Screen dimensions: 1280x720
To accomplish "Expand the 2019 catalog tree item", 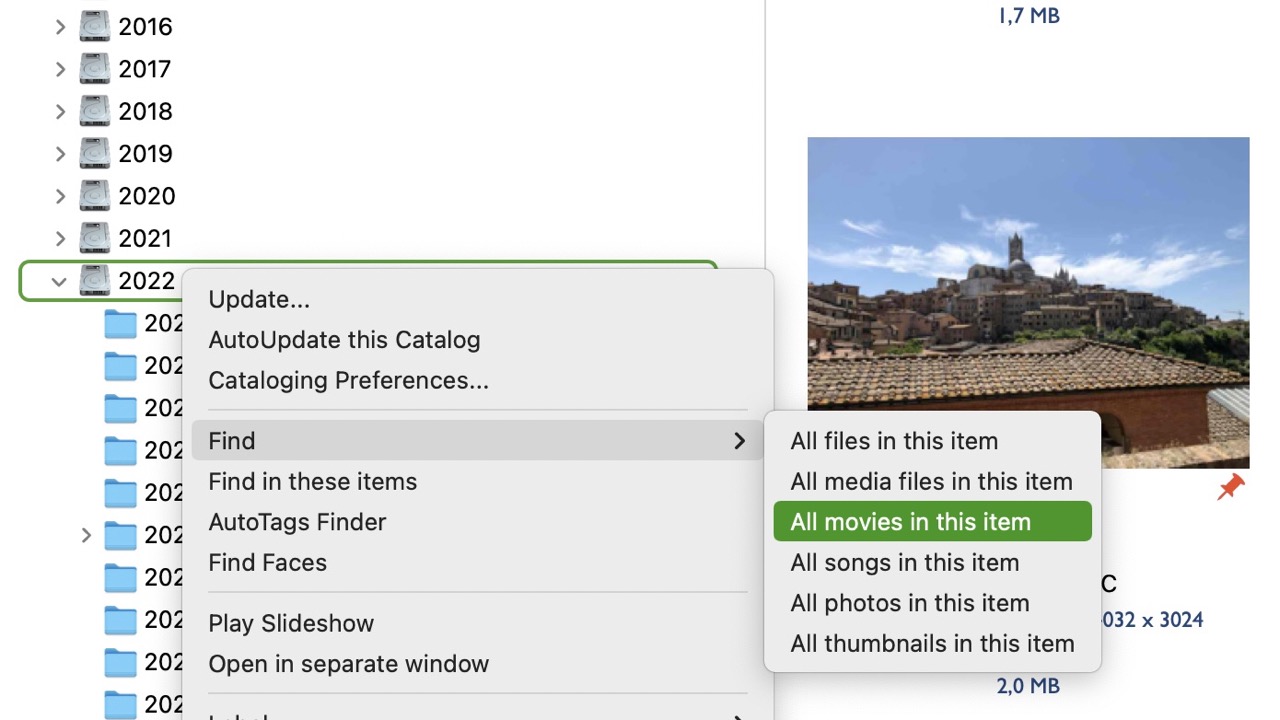I will click(60, 154).
